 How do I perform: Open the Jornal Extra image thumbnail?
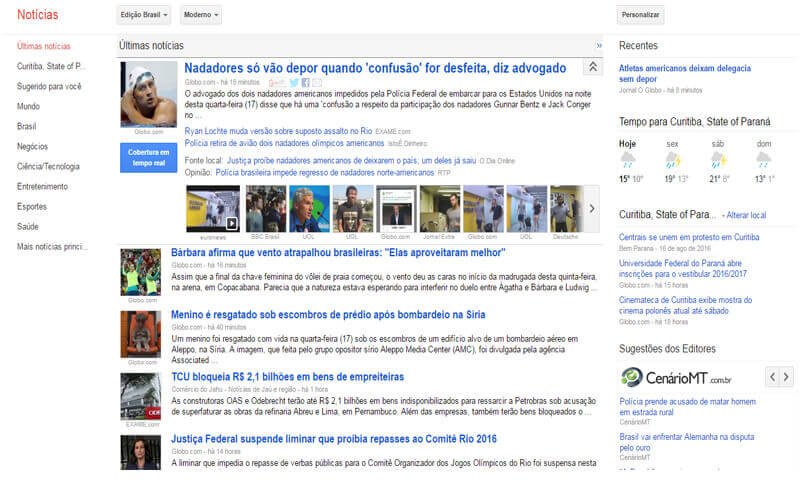click(x=439, y=209)
